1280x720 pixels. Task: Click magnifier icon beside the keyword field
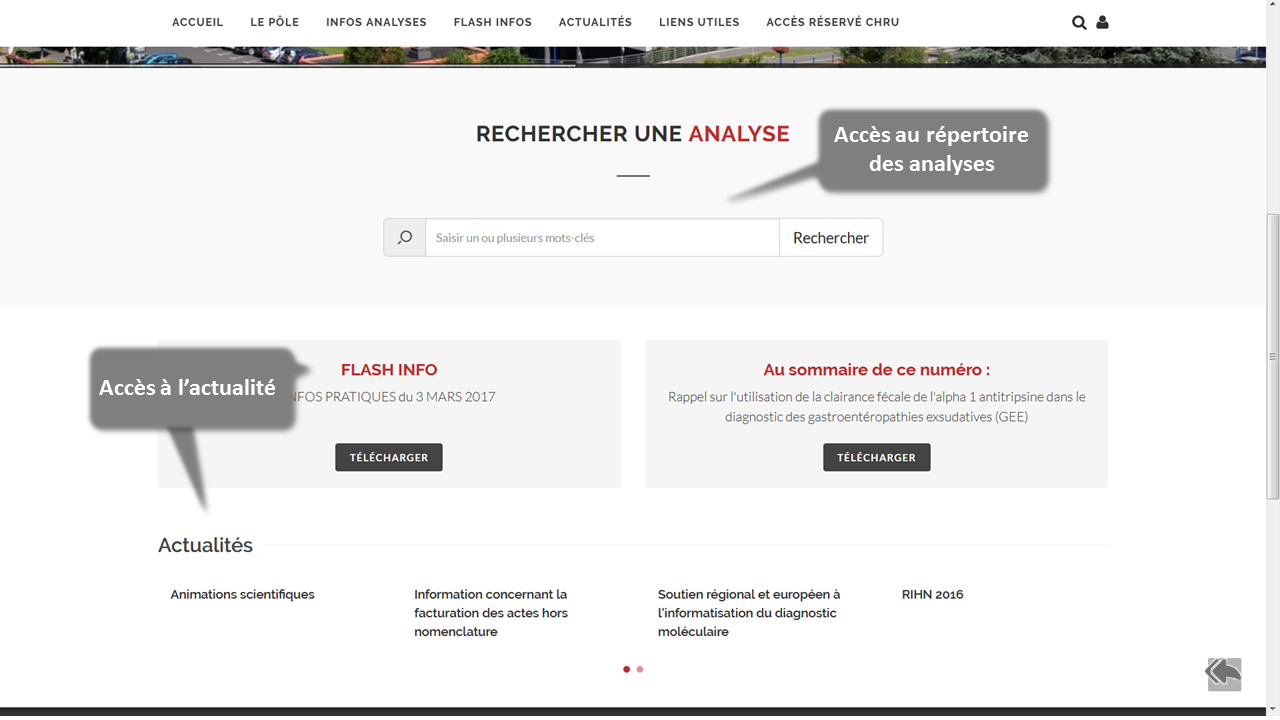coord(405,238)
